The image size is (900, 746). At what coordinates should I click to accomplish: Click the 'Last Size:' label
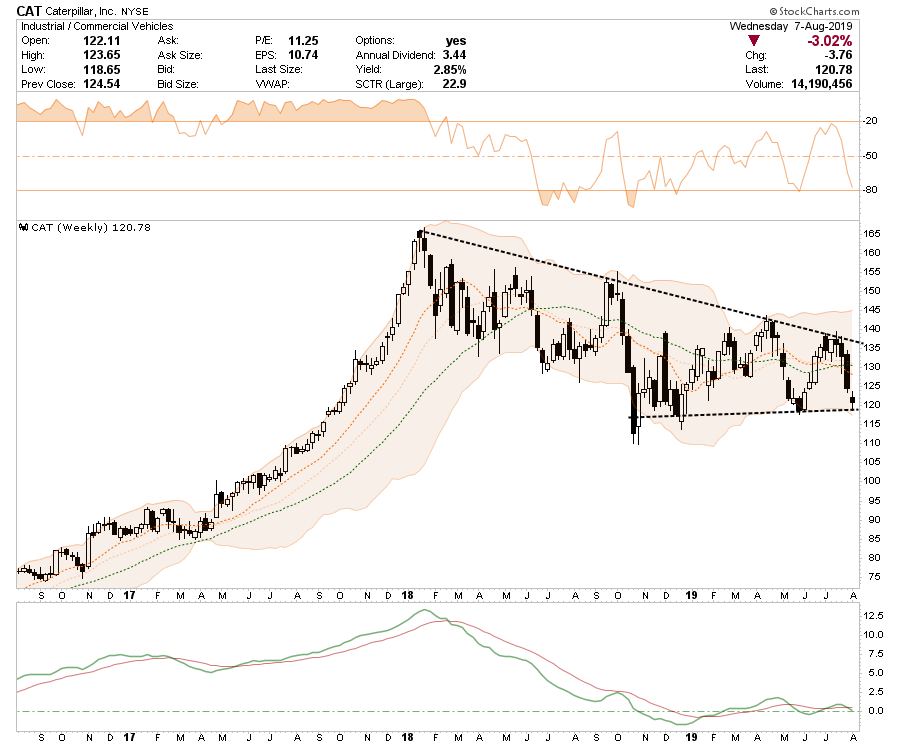tap(279, 69)
